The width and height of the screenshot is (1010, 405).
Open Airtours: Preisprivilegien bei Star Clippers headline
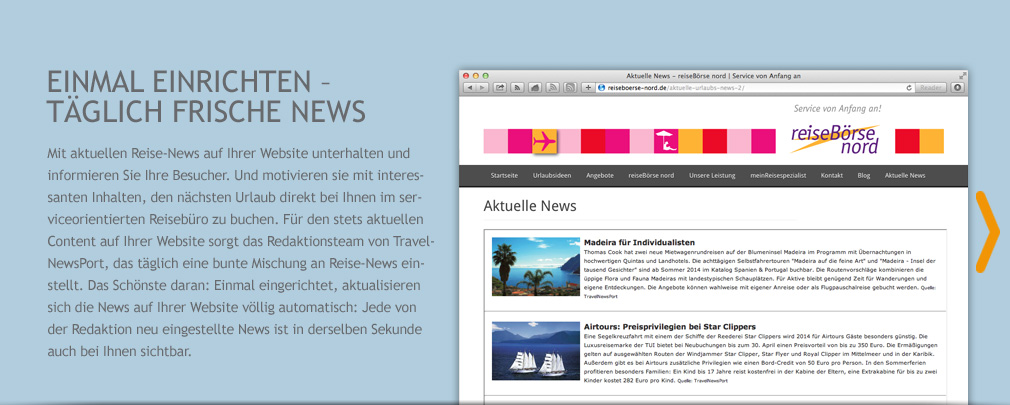(669, 327)
